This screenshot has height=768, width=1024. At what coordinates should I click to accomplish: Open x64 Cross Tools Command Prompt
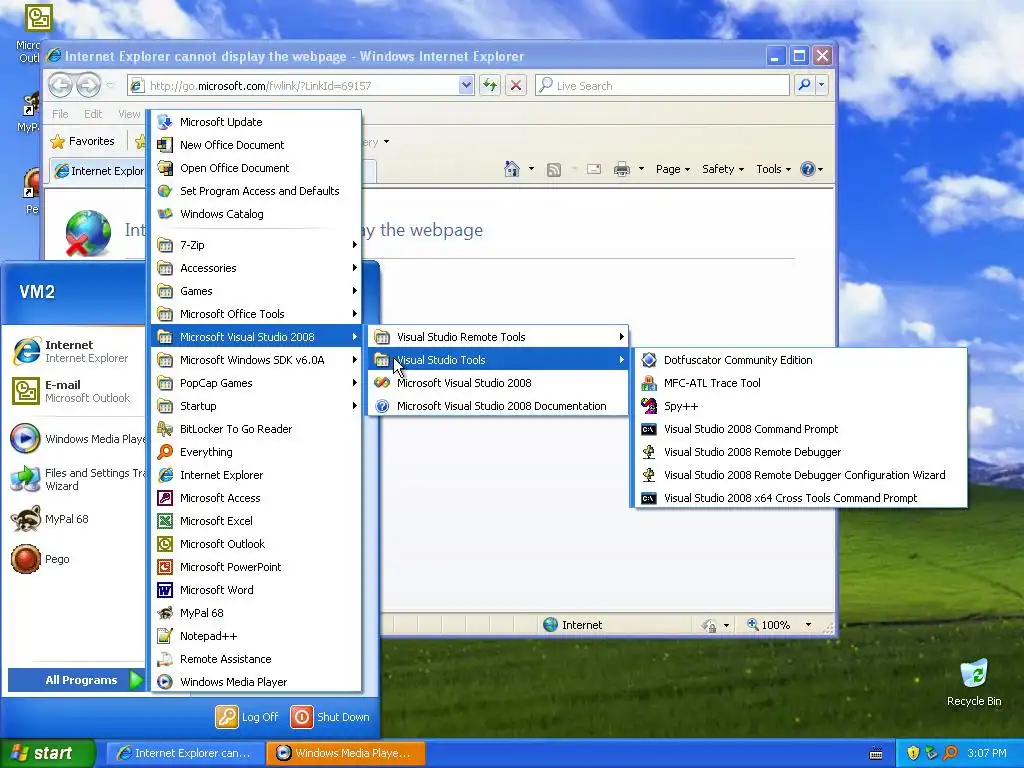[801, 498]
